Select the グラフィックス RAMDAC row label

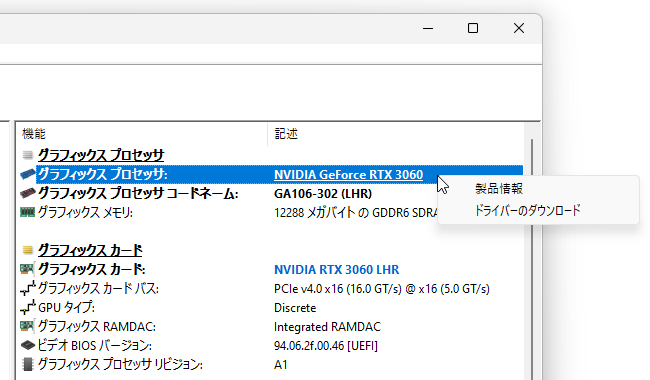tap(97, 327)
